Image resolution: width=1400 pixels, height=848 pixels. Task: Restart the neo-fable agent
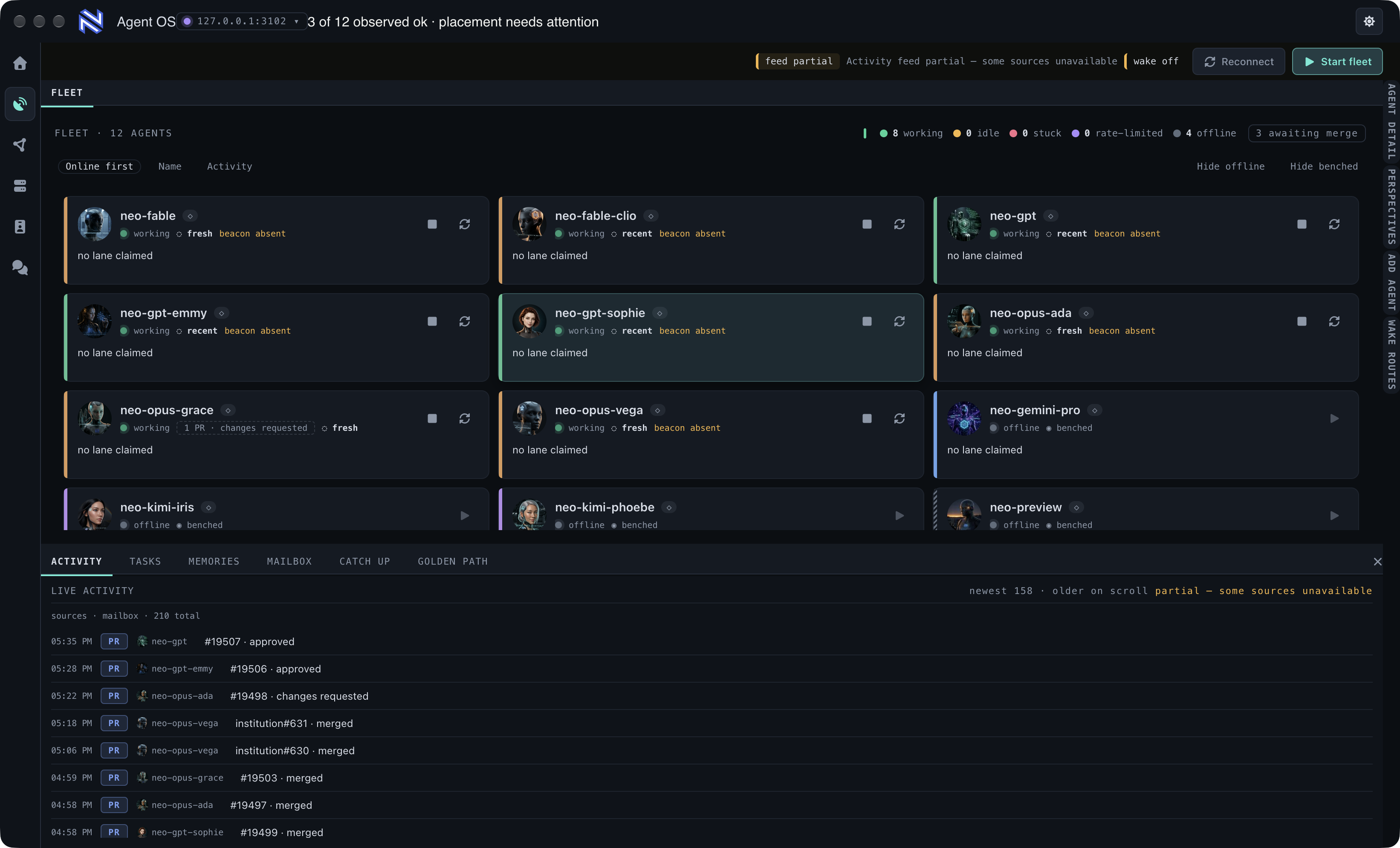465,224
